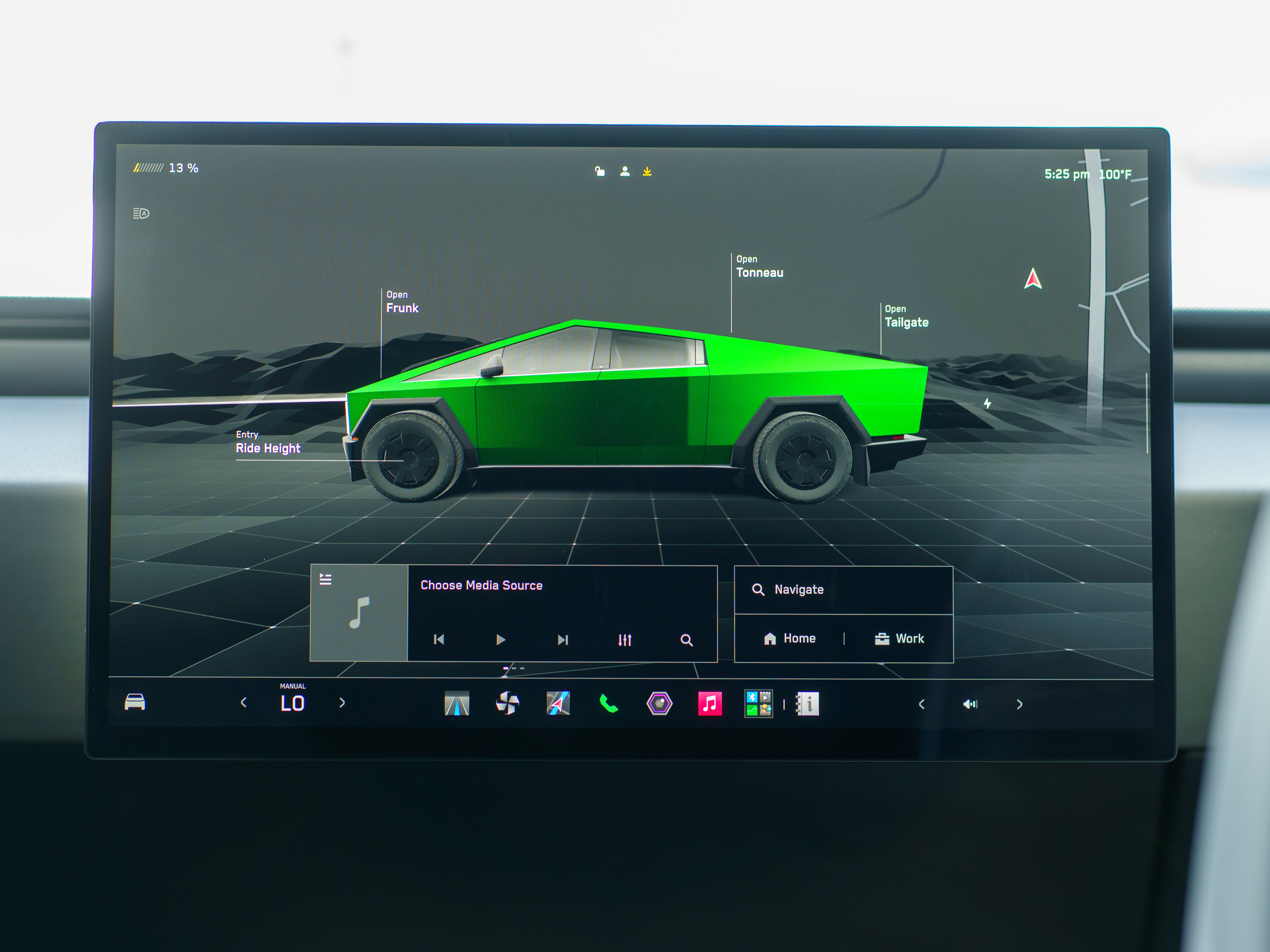Tap the 13 % battery indicator

[x=166, y=168]
